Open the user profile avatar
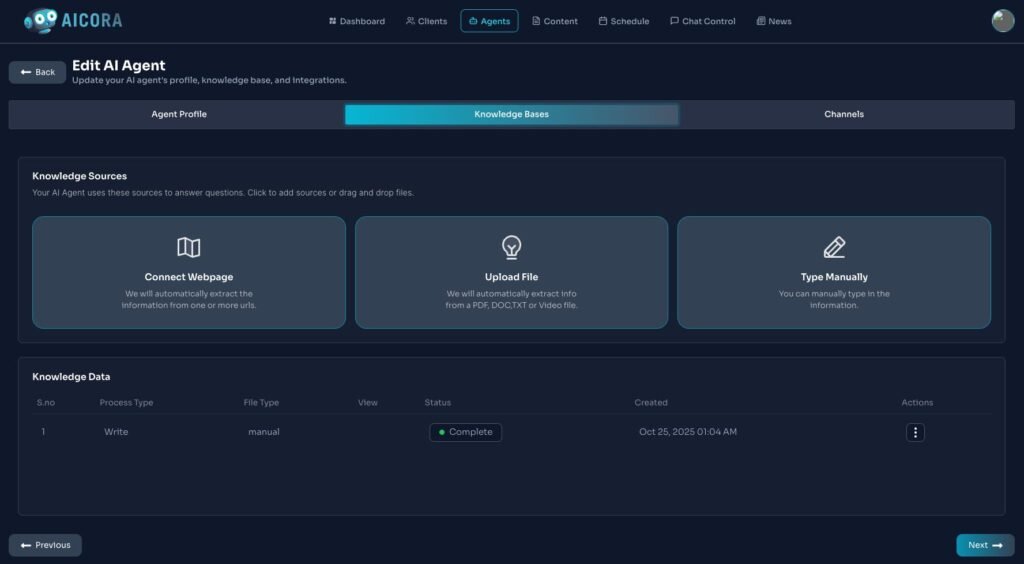1024x564 pixels. [1002, 21]
